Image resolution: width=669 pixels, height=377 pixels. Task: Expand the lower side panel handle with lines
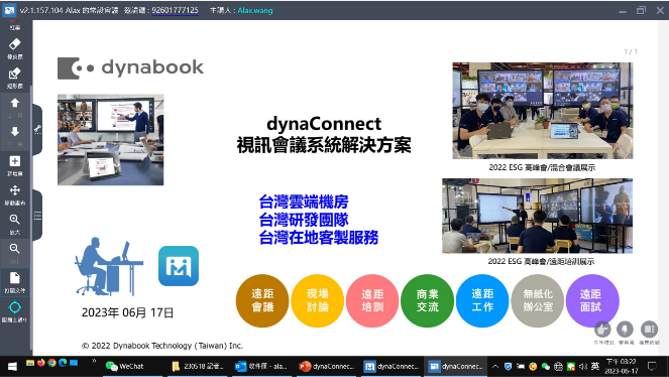pos(38,216)
